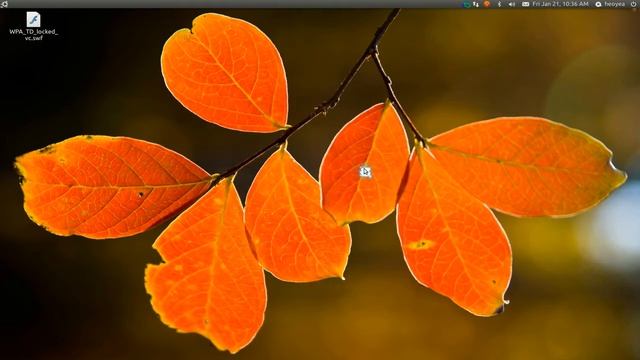Open the sound volume indicator
640x360 pixels.
coord(511,4)
